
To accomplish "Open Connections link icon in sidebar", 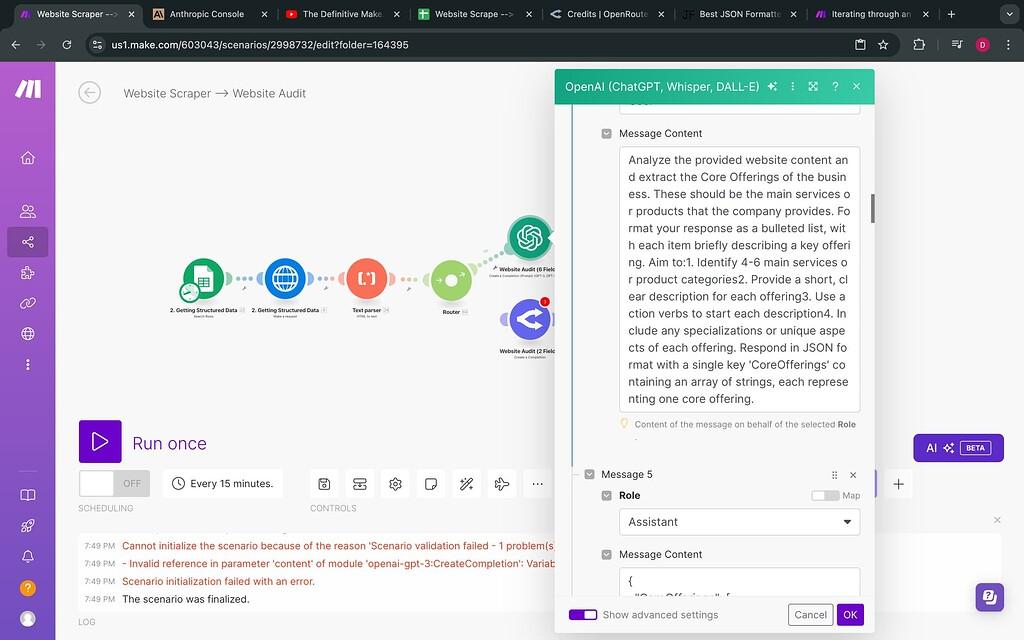I will pyautogui.click(x=27, y=303).
